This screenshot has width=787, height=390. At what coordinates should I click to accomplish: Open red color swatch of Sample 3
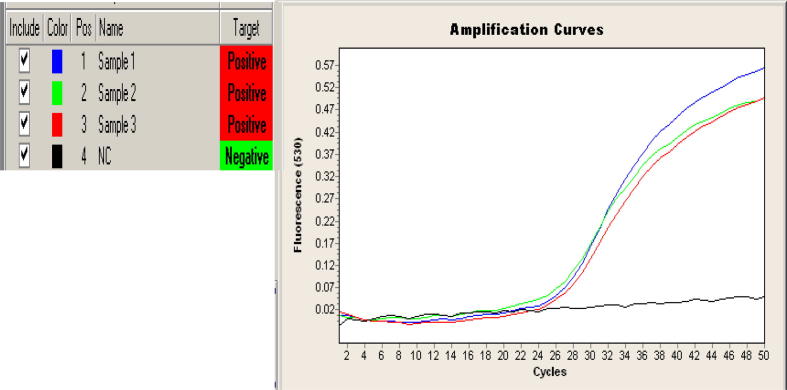point(57,124)
